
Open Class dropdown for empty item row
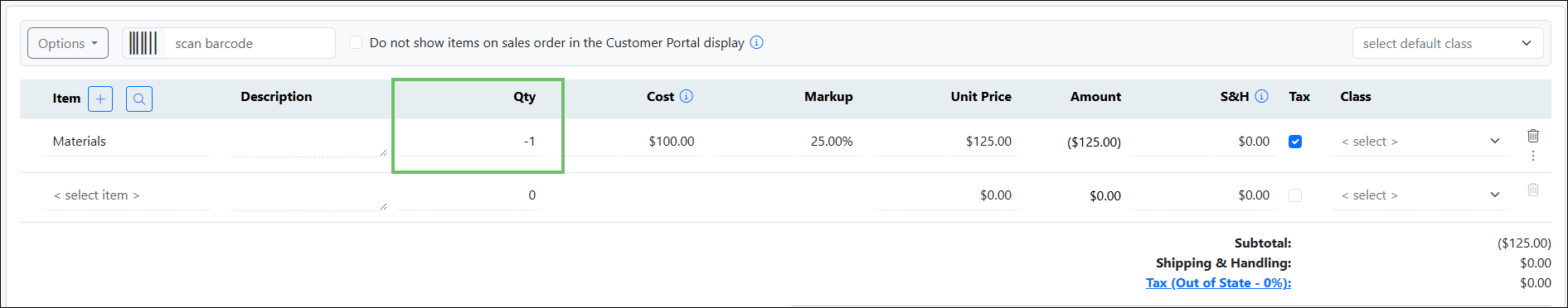click(1421, 195)
